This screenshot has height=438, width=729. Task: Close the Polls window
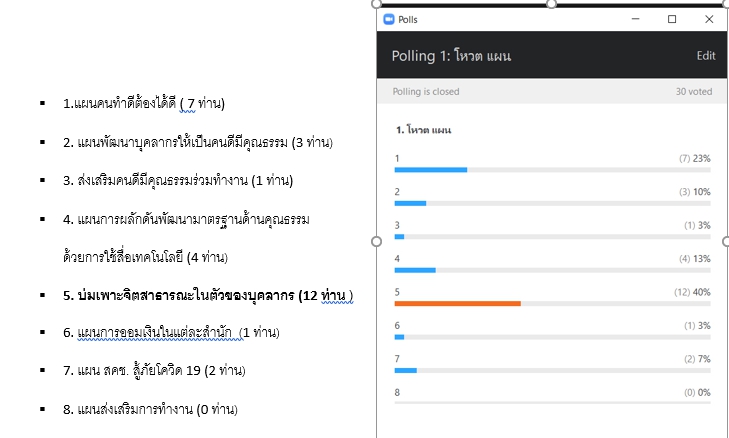(709, 19)
